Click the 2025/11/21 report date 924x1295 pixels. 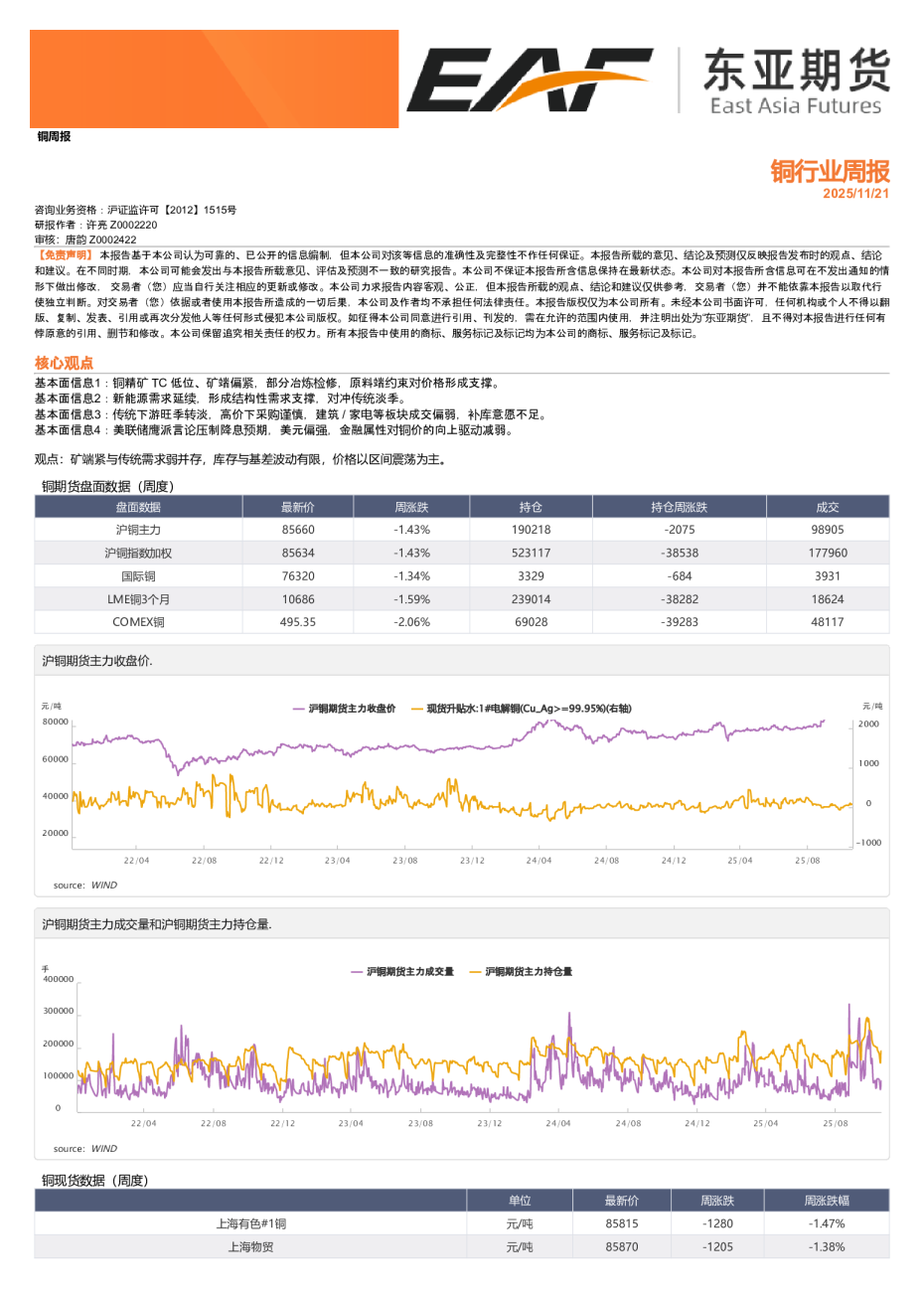pos(855,194)
